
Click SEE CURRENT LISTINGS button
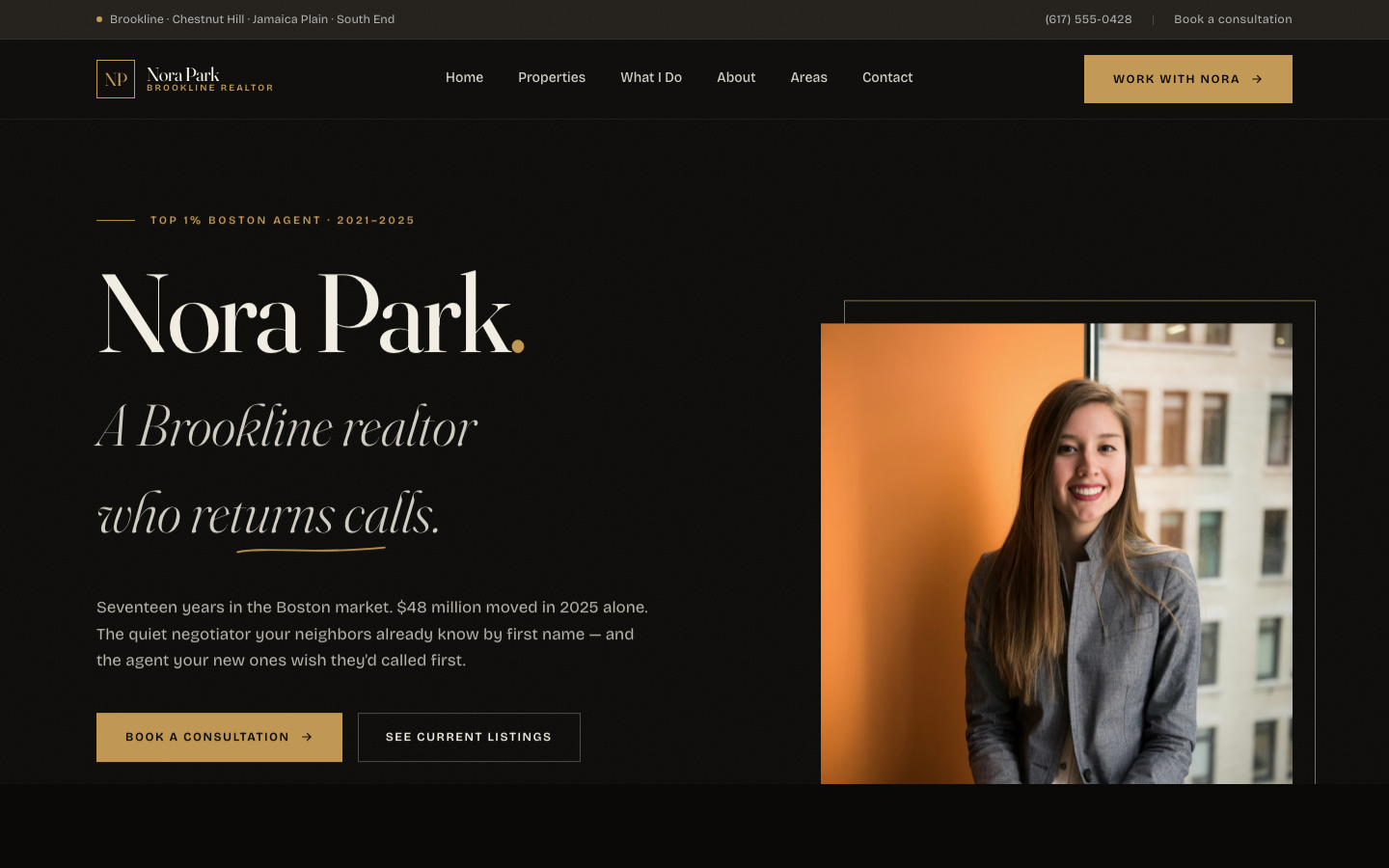pos(469,737)
